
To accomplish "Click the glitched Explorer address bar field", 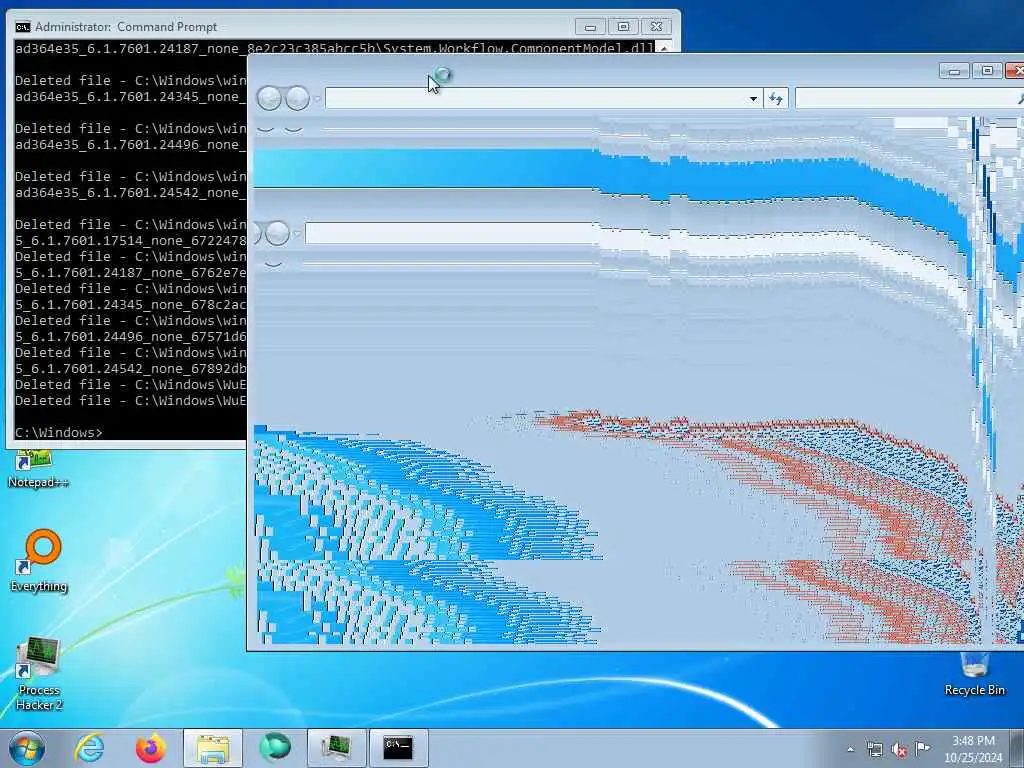I will point(537,99).
